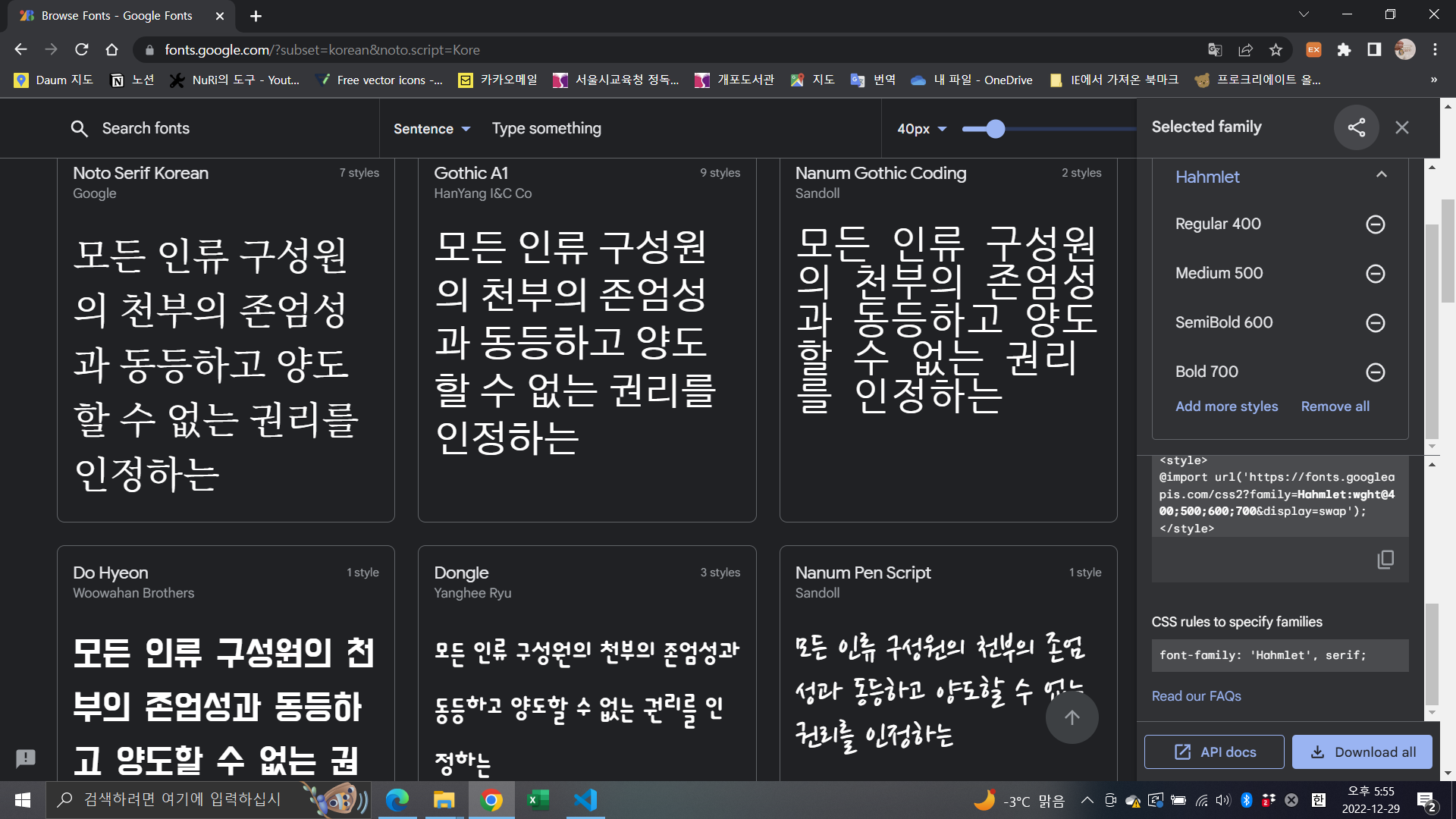The width and height of the screenshot is (1456, 819).
Task: Open the Nanum Gothic Coding font card
Action: click(x=948, y=340)
